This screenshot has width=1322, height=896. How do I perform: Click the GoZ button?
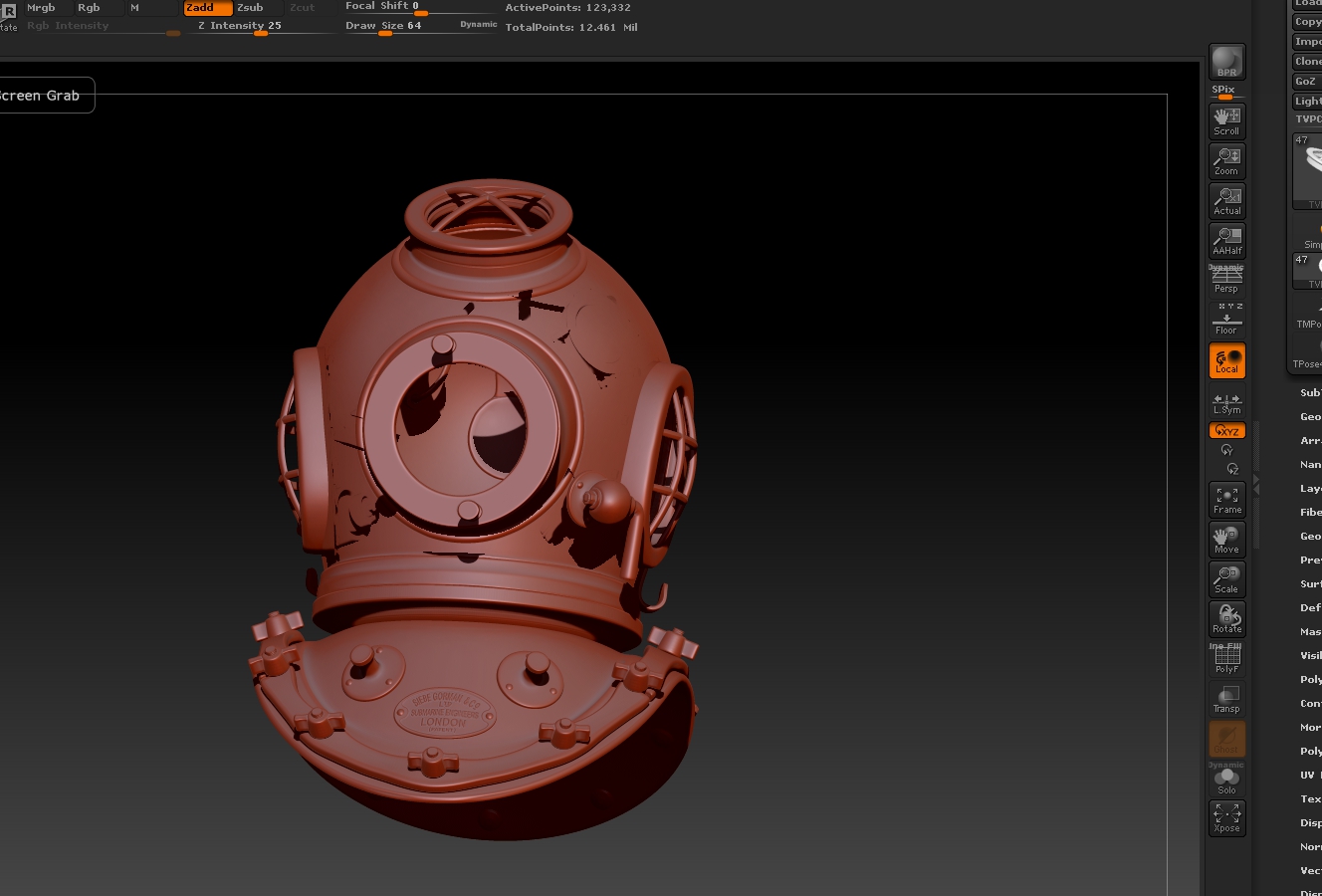pos(1305,82)
